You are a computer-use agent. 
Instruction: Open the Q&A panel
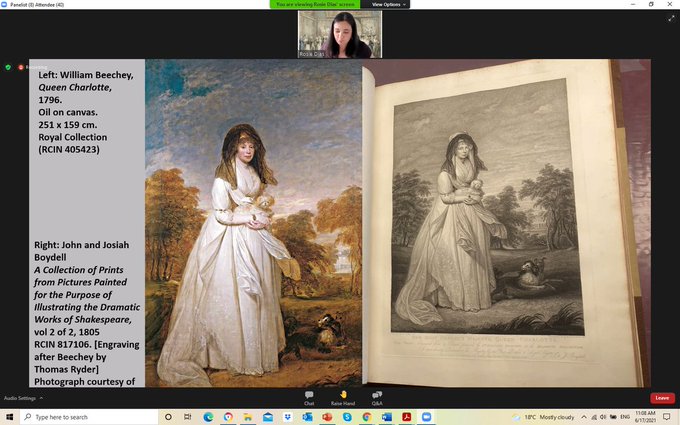coord(377,398)
